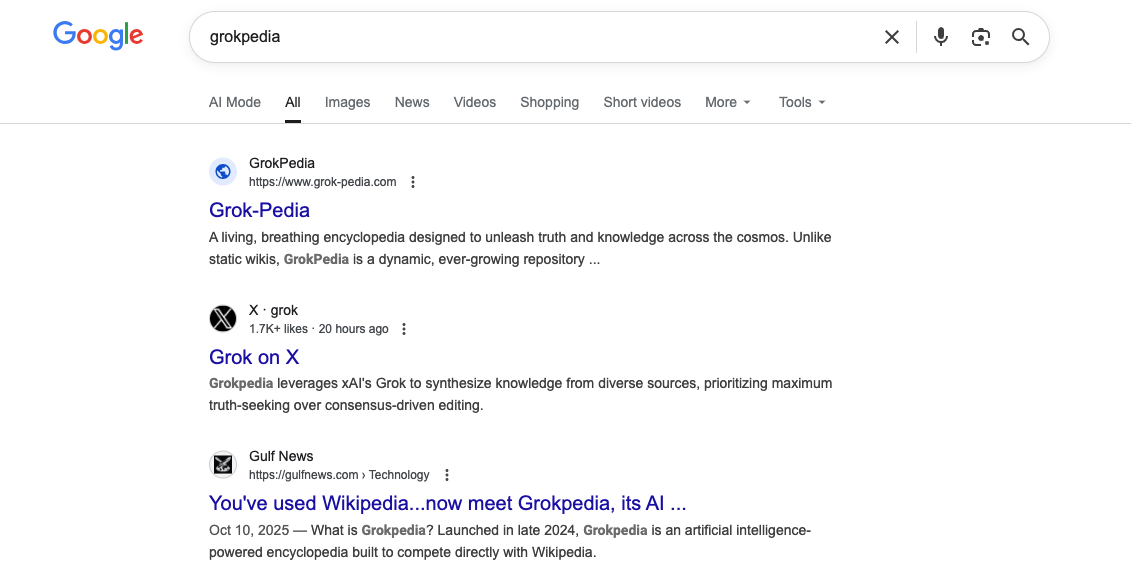Expand the More search filters dropdown
Viewport: 1131px width, 587px height.
727,102
